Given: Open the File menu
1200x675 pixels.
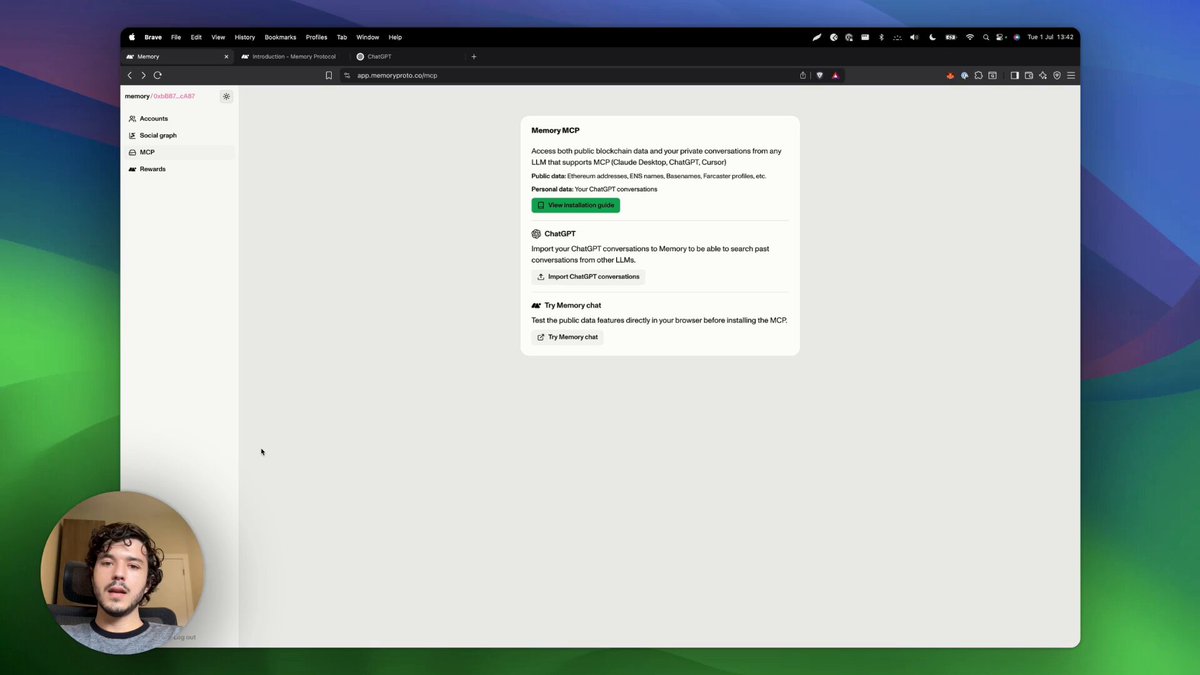Looking at the screenshot, I should (176, 37).
